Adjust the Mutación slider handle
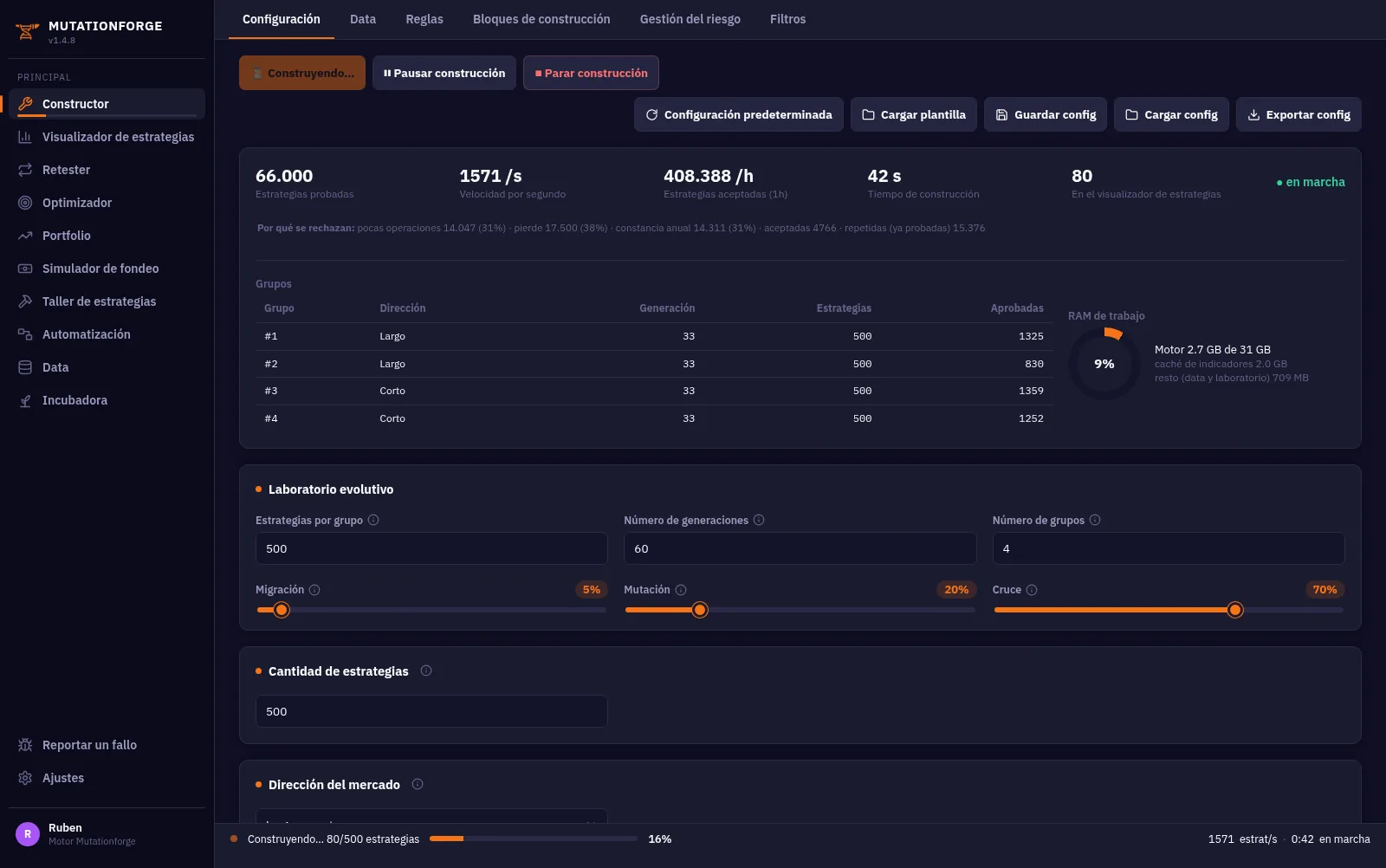This screenshot has width=1386, height=868. click(700, 610)
